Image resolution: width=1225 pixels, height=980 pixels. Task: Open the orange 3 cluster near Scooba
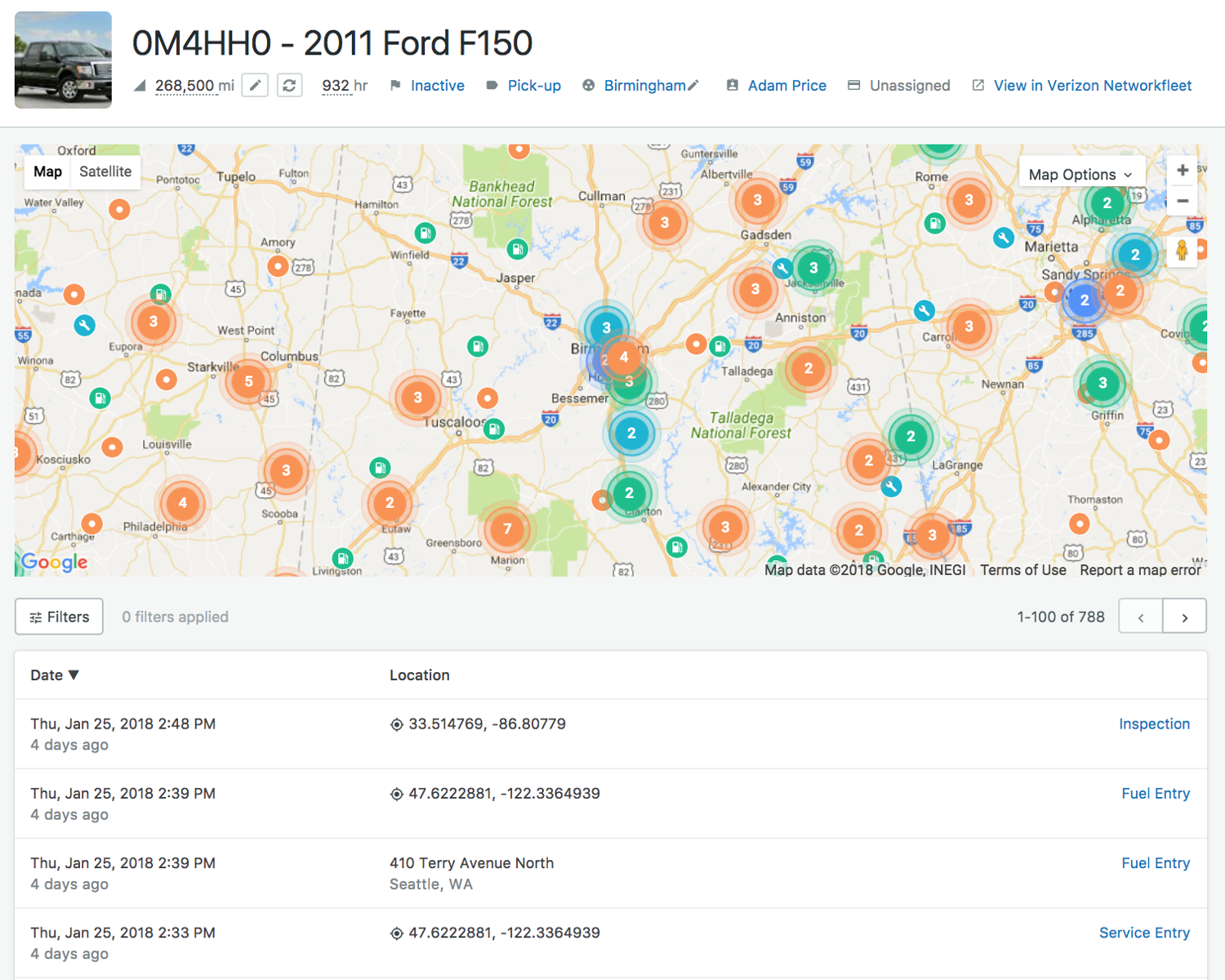tap(286, 470)
